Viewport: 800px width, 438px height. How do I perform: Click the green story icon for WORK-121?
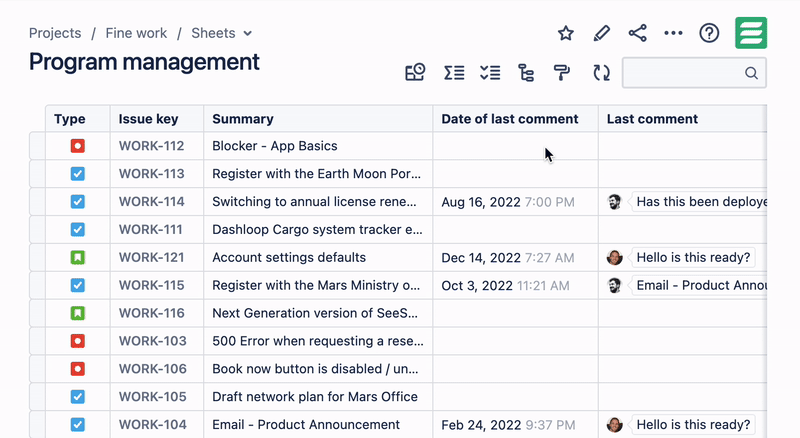coord(78,257)
